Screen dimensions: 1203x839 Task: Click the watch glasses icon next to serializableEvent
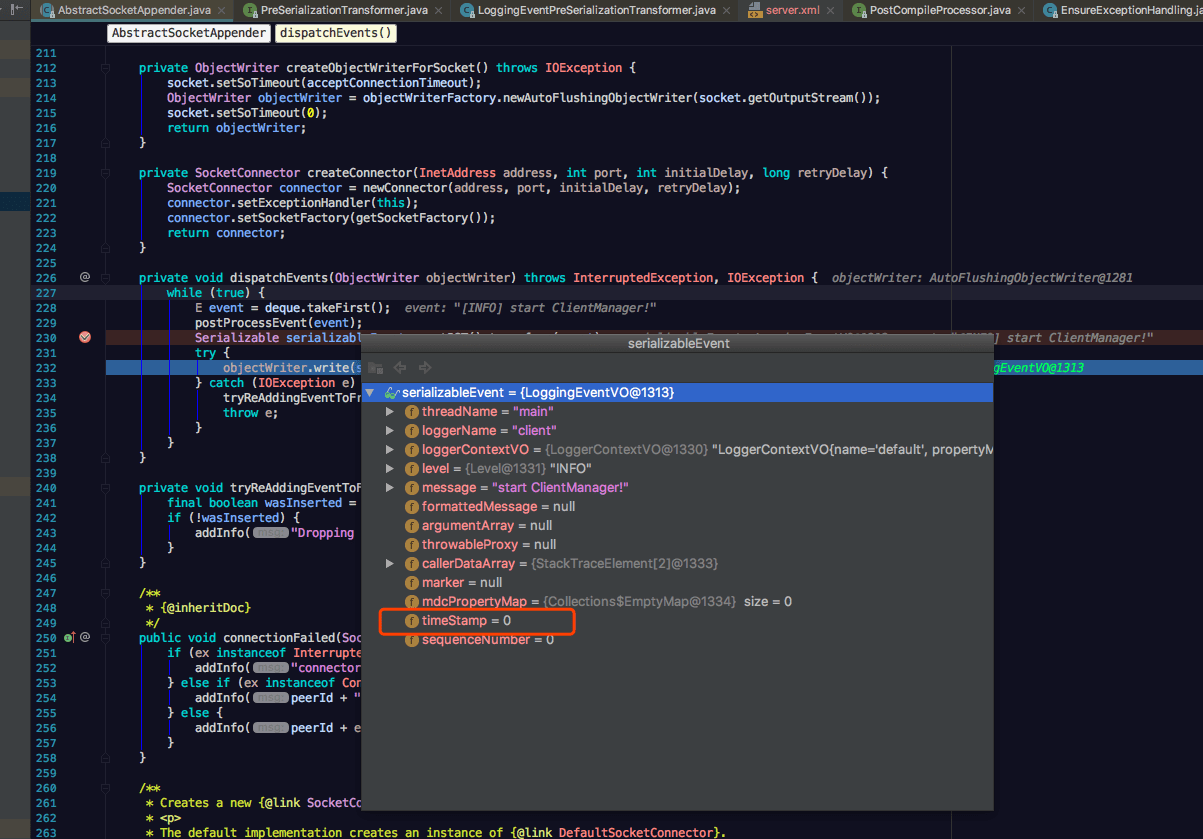(394, 392)
